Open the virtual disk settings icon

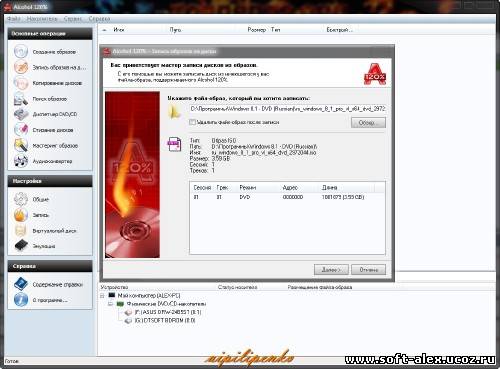point(21,230)
